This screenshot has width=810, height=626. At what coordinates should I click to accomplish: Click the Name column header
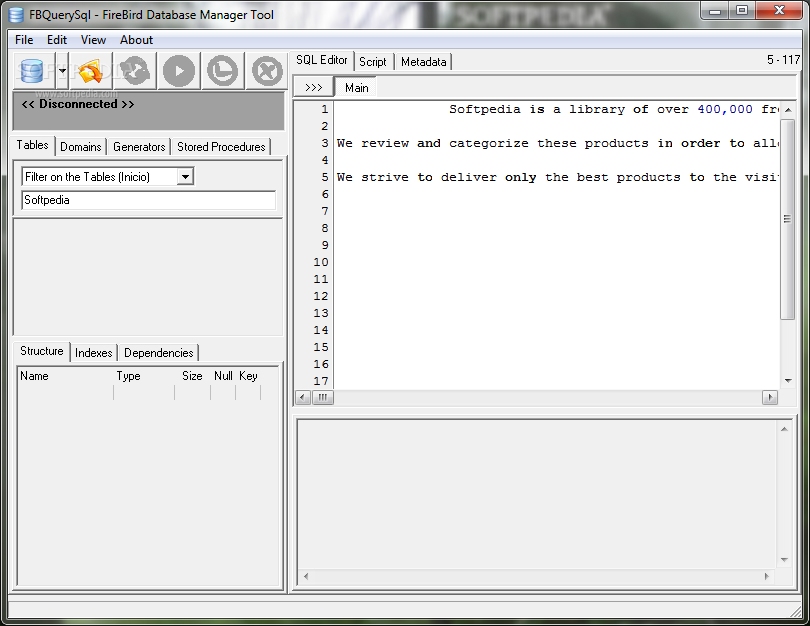(x=66, y=377)
